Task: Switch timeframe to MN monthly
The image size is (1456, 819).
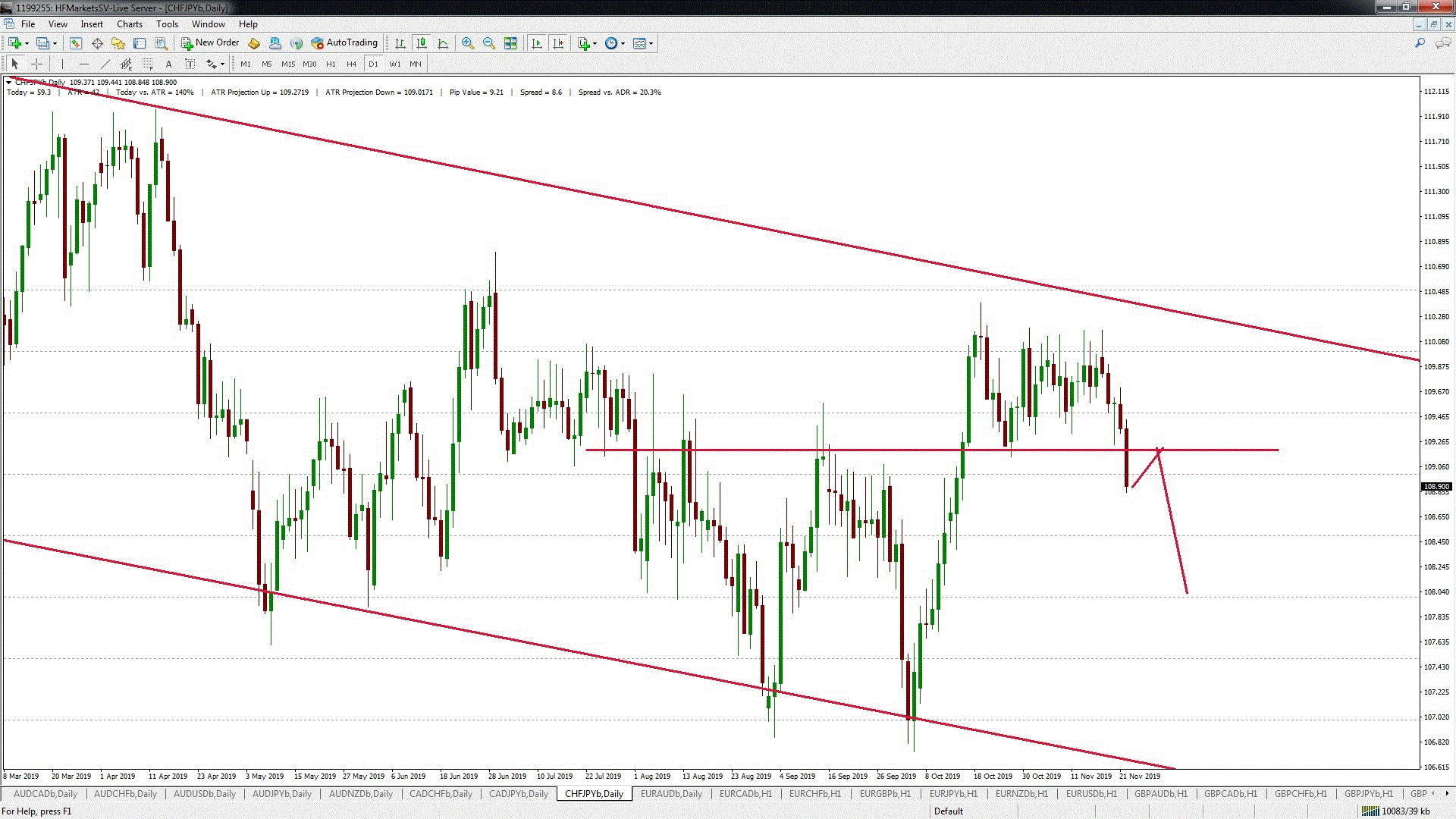Action: pyautogui.click(x=416, y=64)
